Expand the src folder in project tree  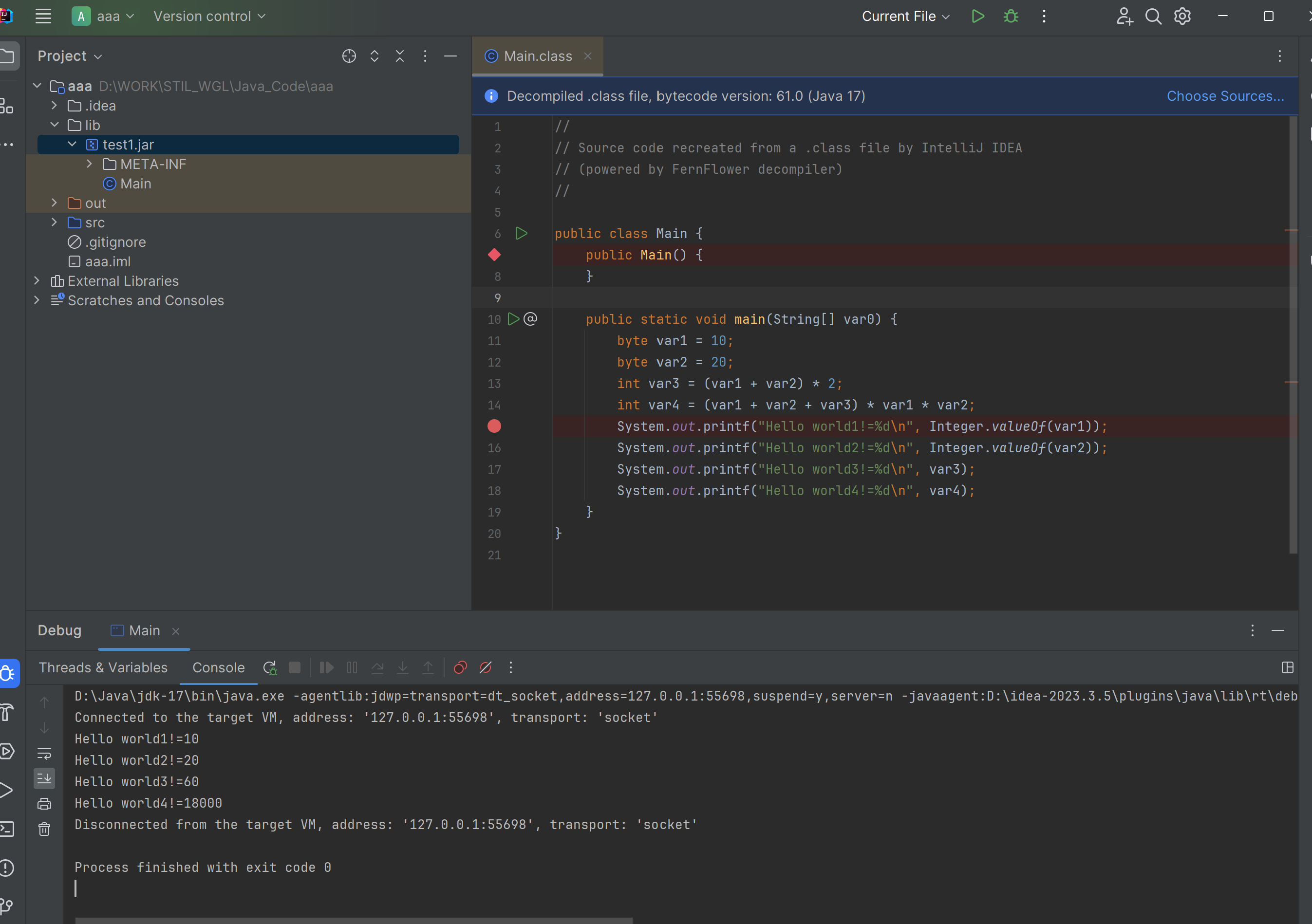pos(54,222)
